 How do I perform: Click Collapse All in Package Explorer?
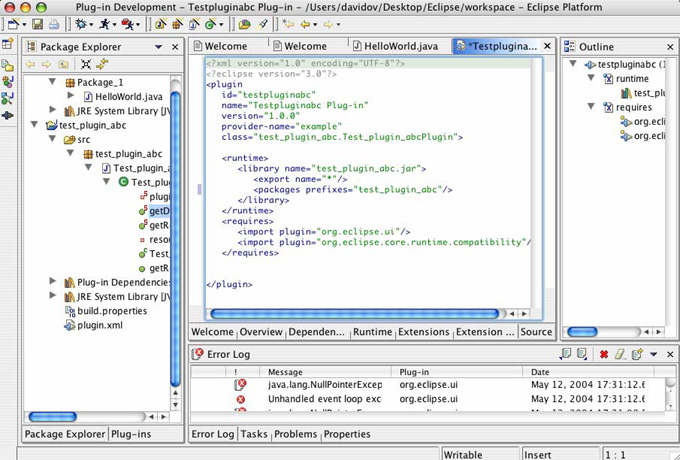tap(84, 64)
